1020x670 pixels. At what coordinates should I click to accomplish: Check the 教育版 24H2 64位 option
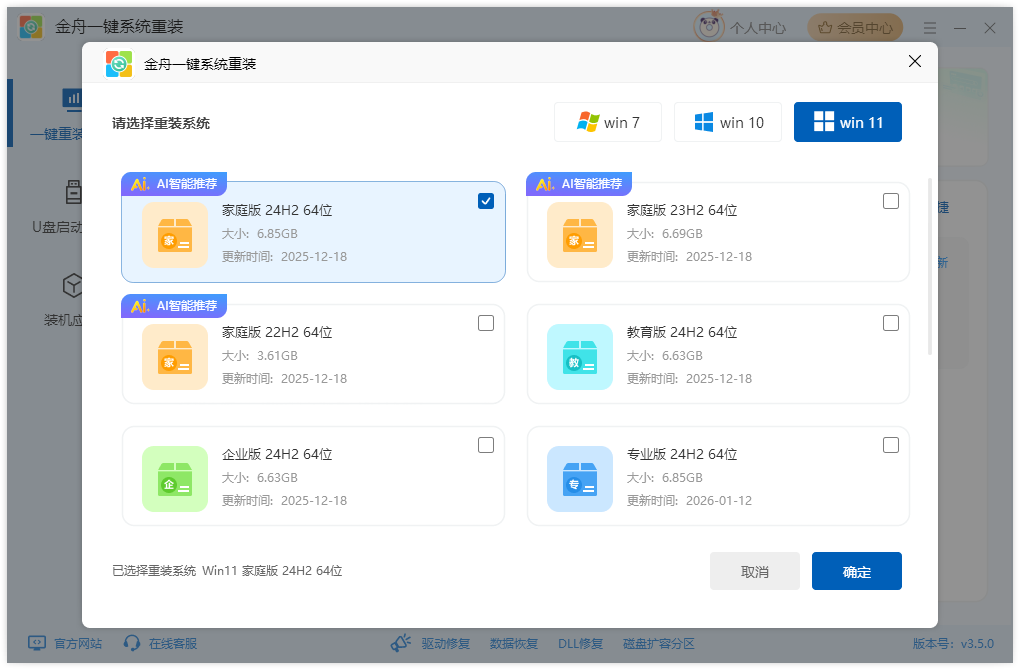click(891, 322)
